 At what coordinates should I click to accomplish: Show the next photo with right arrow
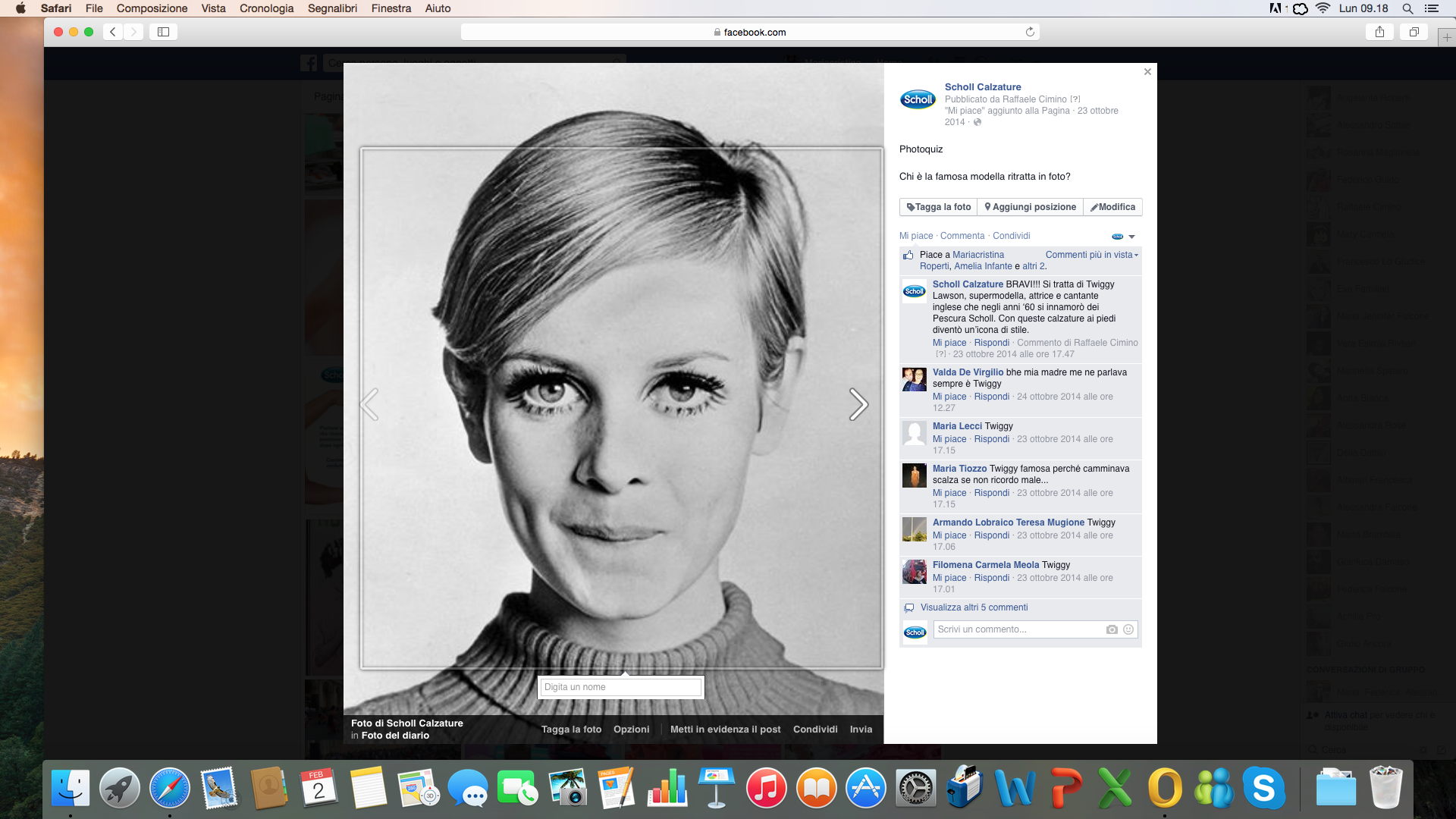pyautogui.click(x=858, y=404)
